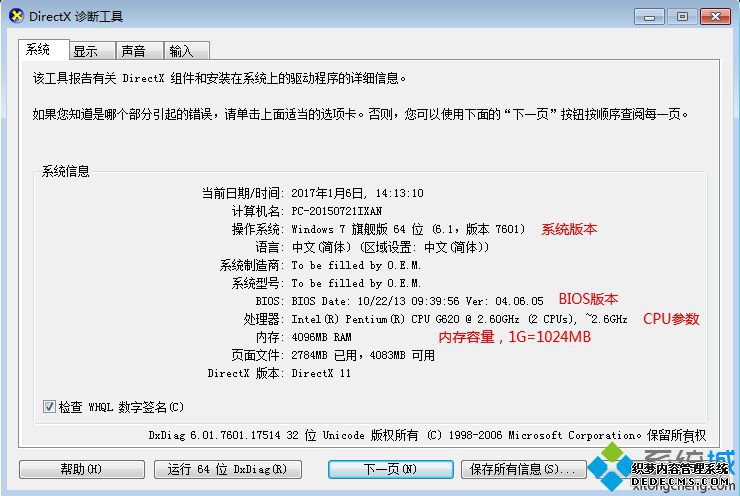Click the DirectX 11 version value
740x496 pixels.
pyautogui.click(x=321, y=373)
